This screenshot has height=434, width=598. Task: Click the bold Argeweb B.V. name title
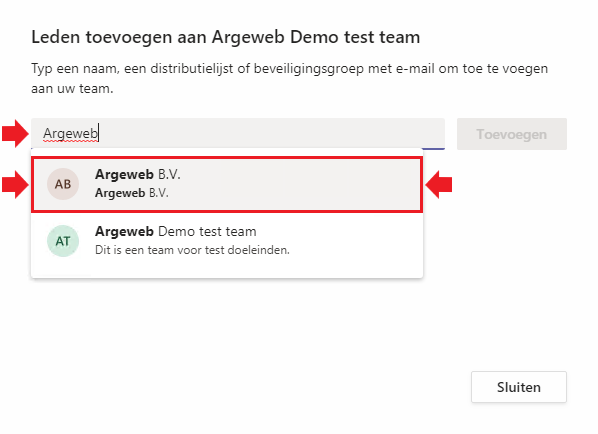coord(138,174)
